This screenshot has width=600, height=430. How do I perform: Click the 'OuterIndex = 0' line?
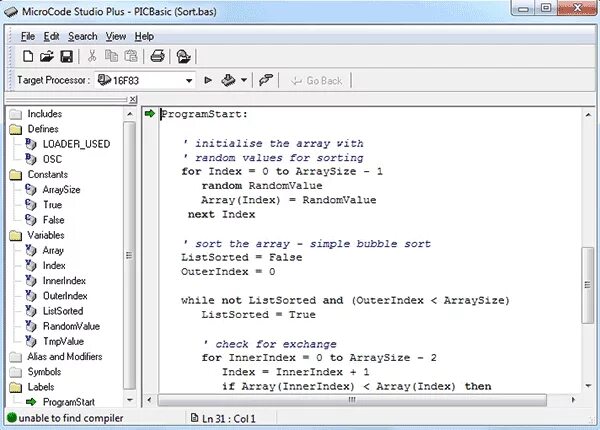tap(228, 272)
